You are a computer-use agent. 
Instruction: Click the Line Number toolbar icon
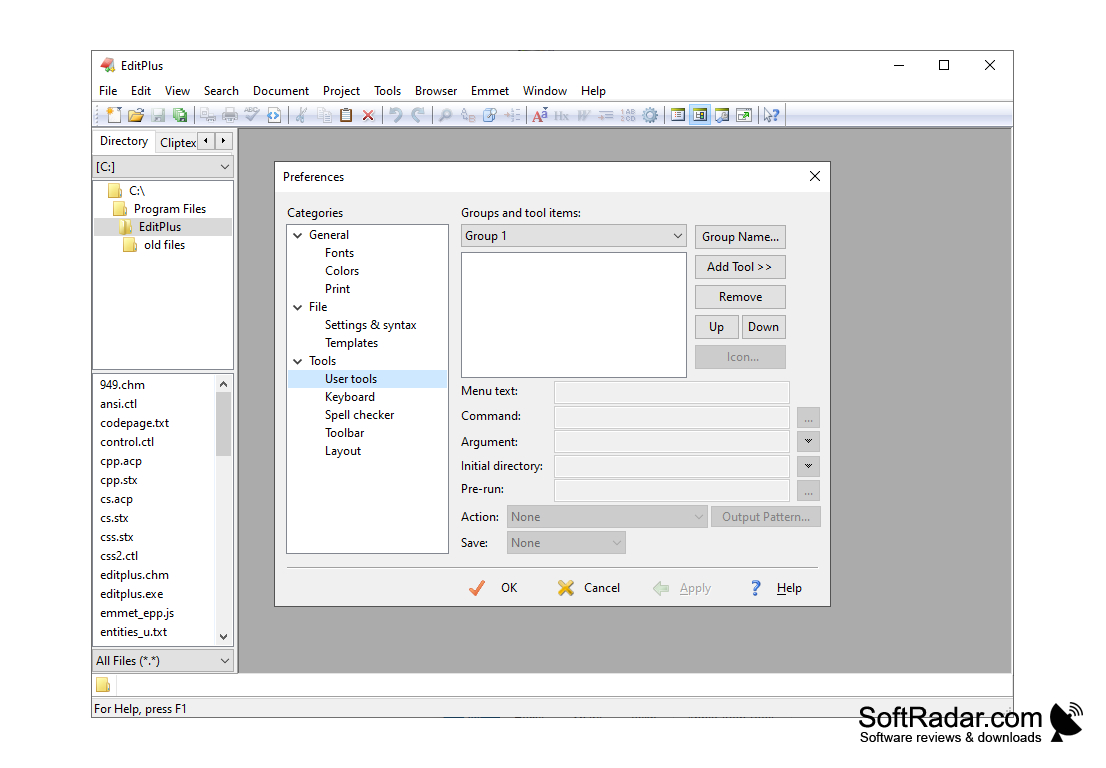click(628, 115)
